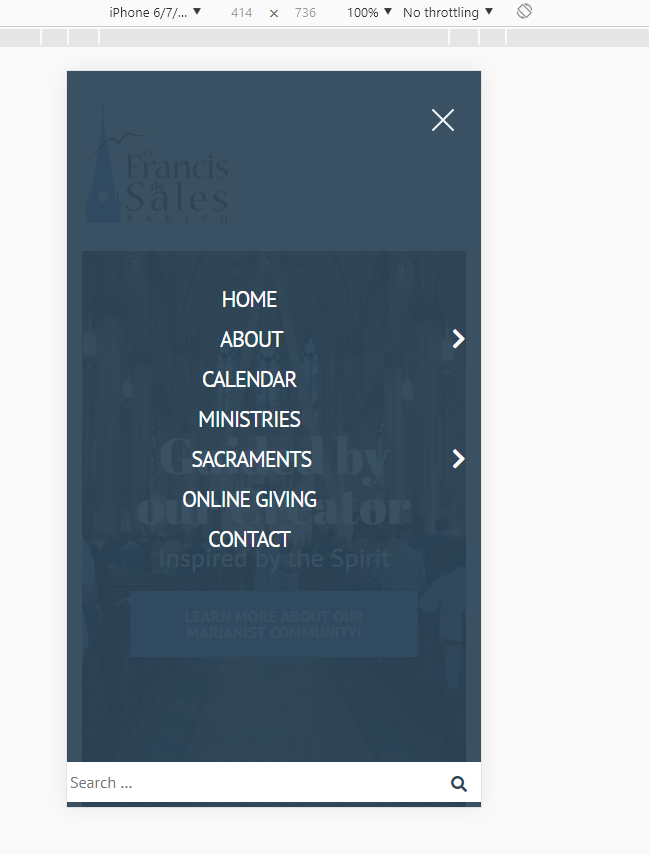
Task: Open the Contact menu link
Action: point(249,539)
